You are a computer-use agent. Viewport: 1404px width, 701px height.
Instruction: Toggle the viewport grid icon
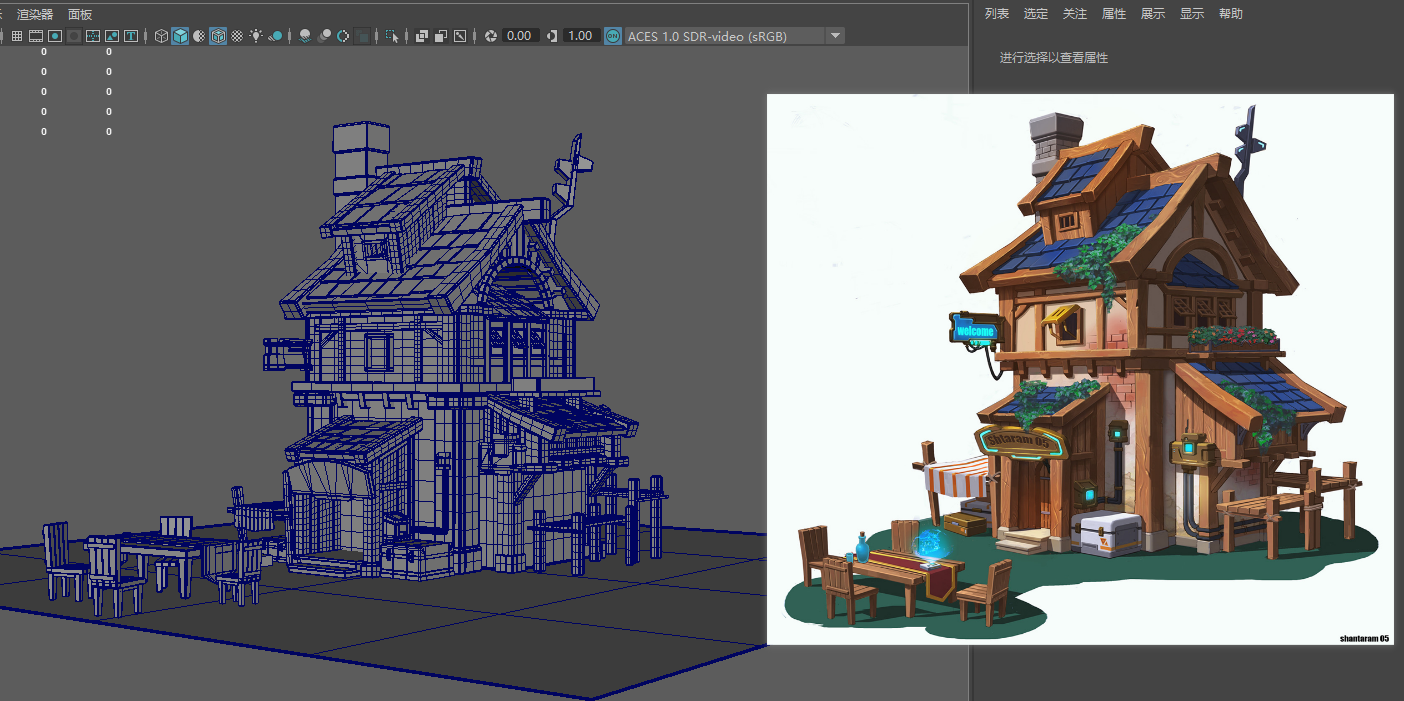[17, 36]
